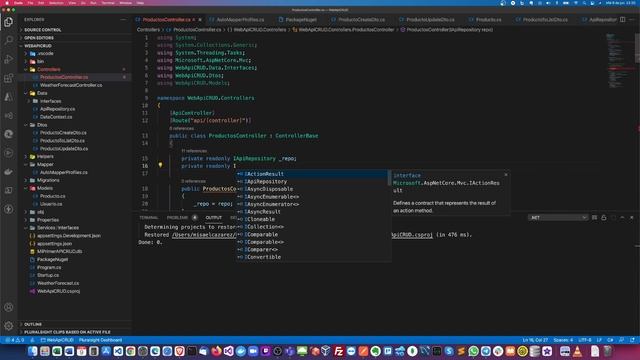Choose ICloneable from the suggestion list

(x=312, y=219)
